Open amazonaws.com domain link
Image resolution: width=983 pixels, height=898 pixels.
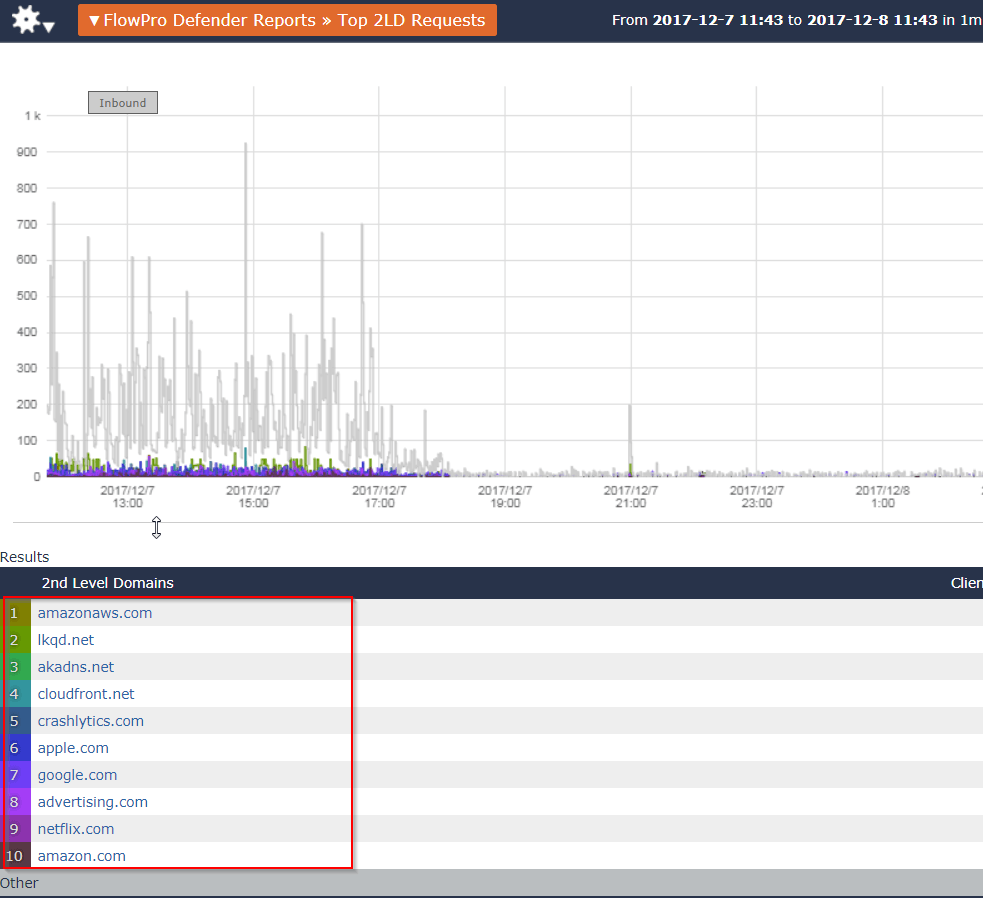tap(95, 613)
